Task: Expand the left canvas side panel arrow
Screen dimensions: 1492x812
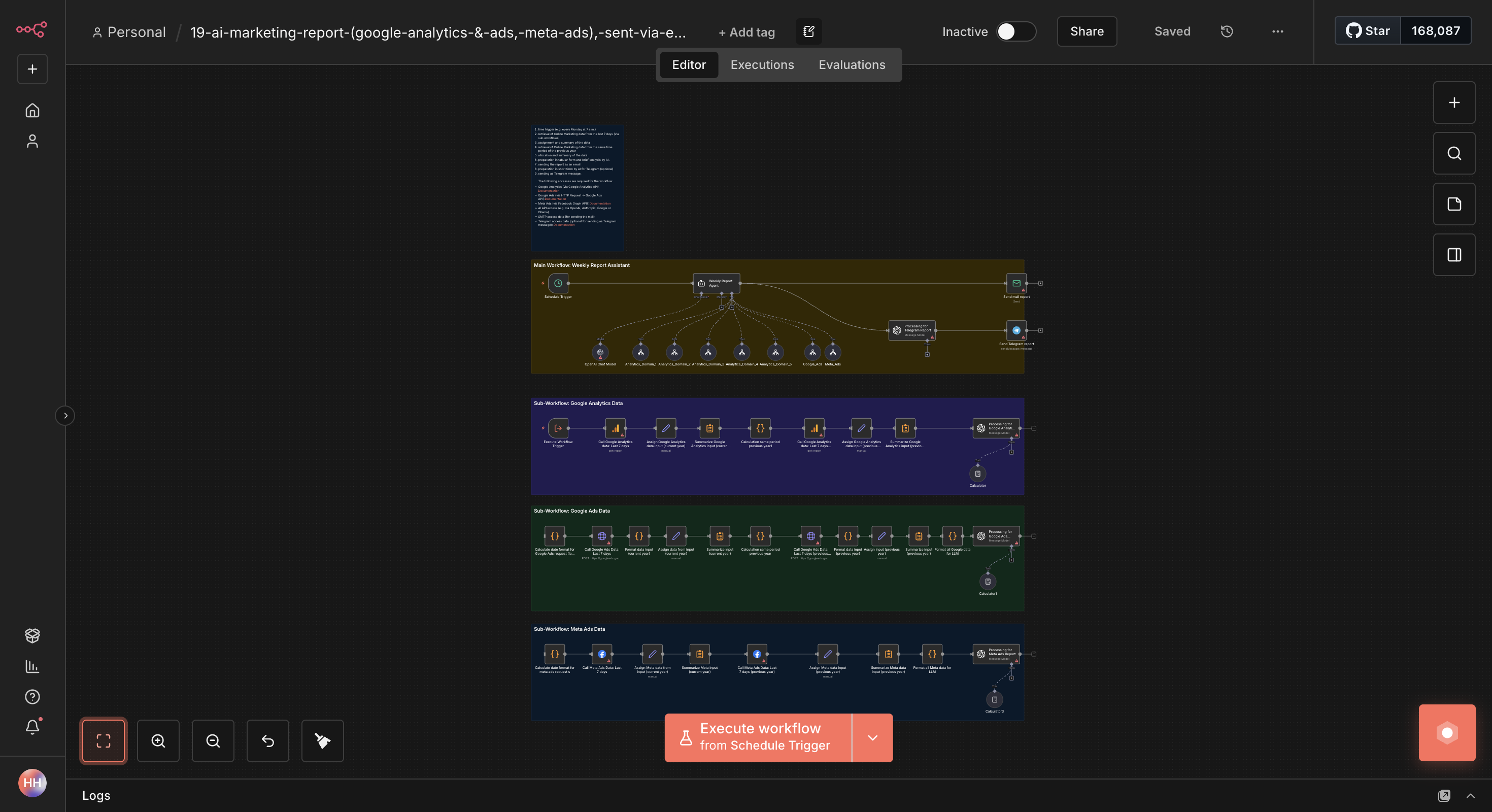Action: tap(65, 415)
